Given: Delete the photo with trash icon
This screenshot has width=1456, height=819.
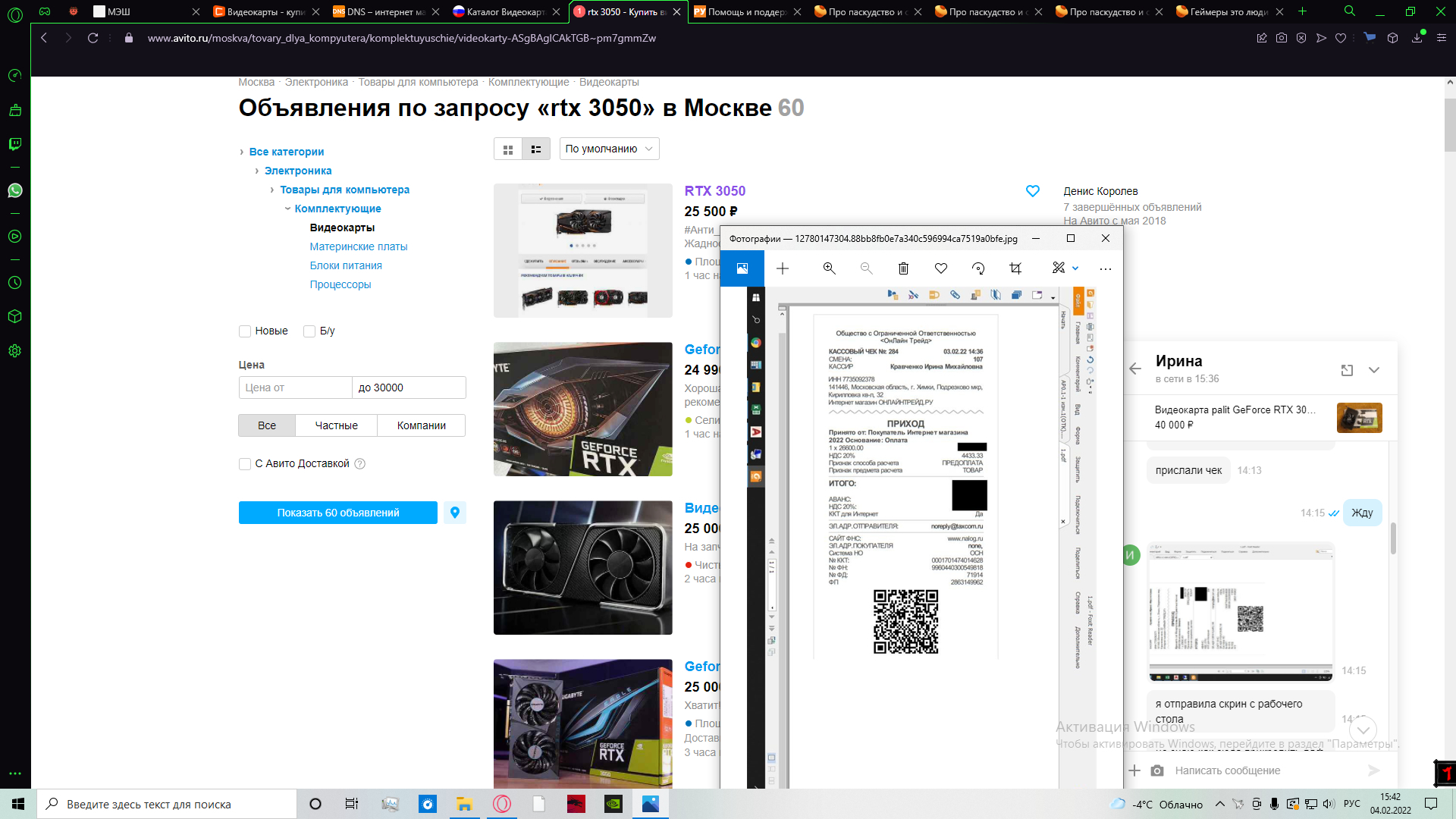Looking at the screenshot, I should point(903,268).
